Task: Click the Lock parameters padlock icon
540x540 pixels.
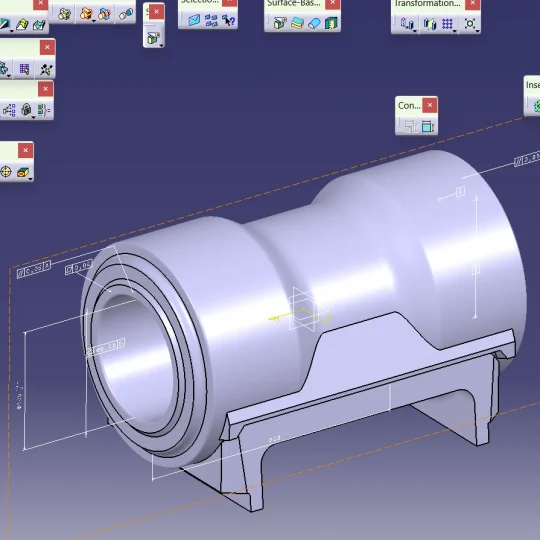Action: 26,110
